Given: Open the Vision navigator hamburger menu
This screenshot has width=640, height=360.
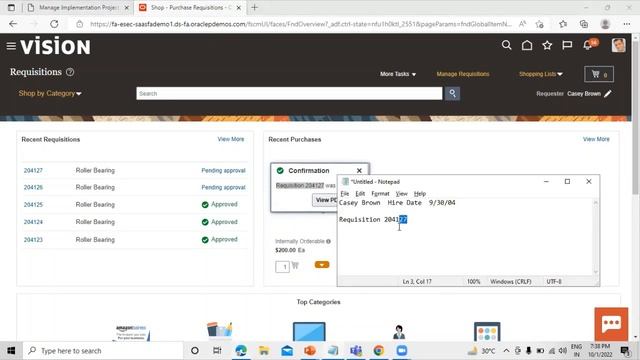Looking at the screenshot, I should pyautogui.click(x=11, y=46).
